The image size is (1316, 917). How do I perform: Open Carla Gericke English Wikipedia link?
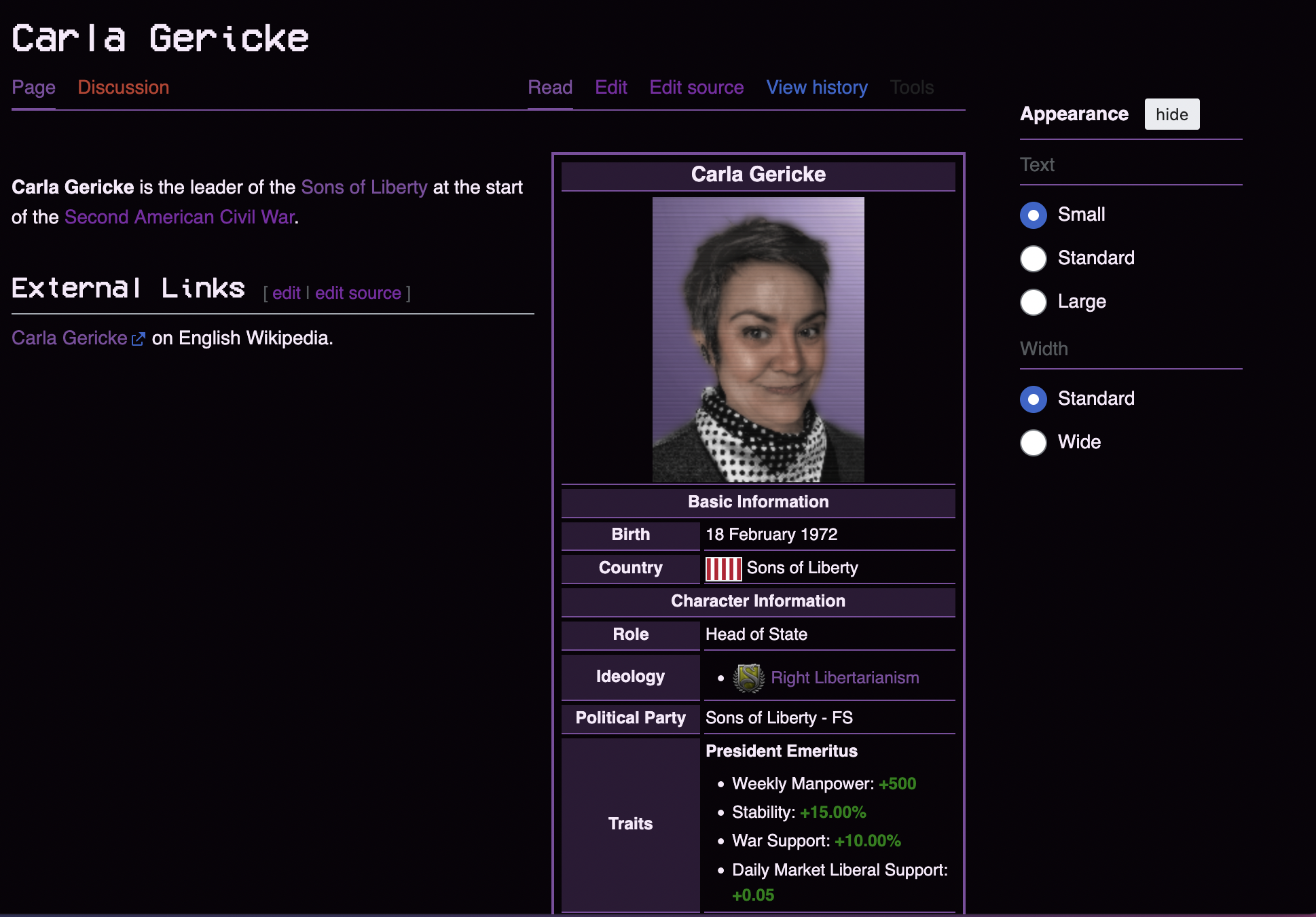[x=69, y=338]
